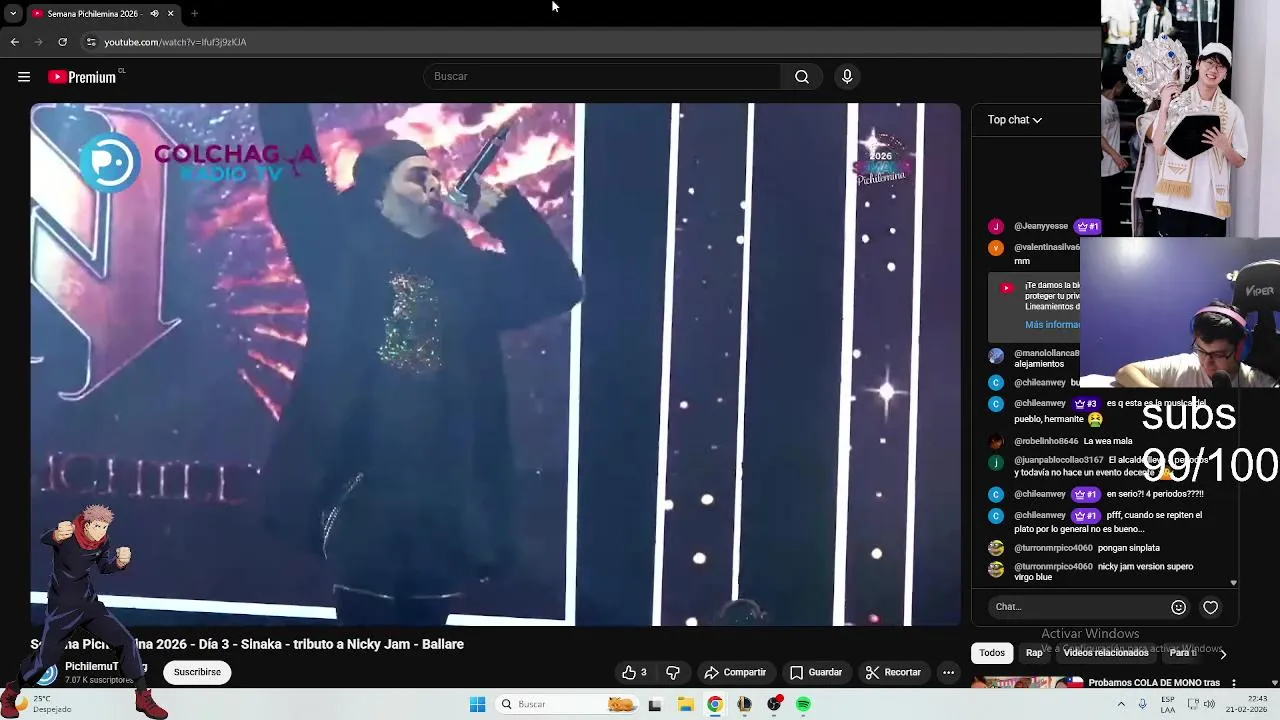Open the system tray volume icon
The width and height of the screenshot is (1280, 720).
1210,704
